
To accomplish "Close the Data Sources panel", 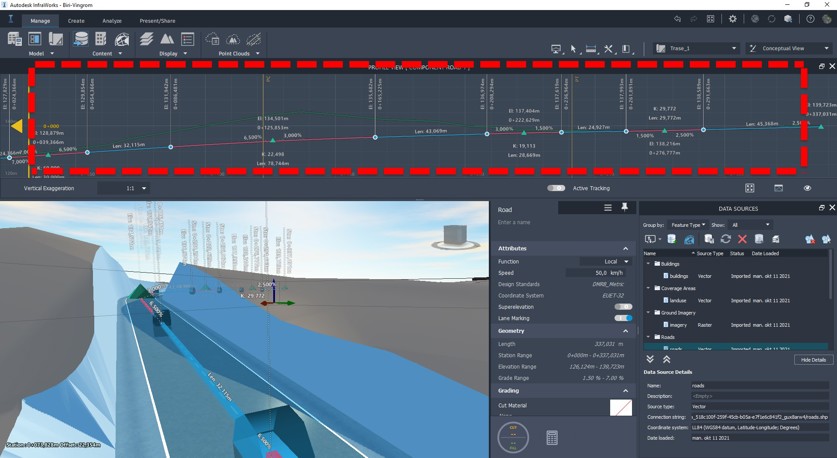I will [832, 208].
